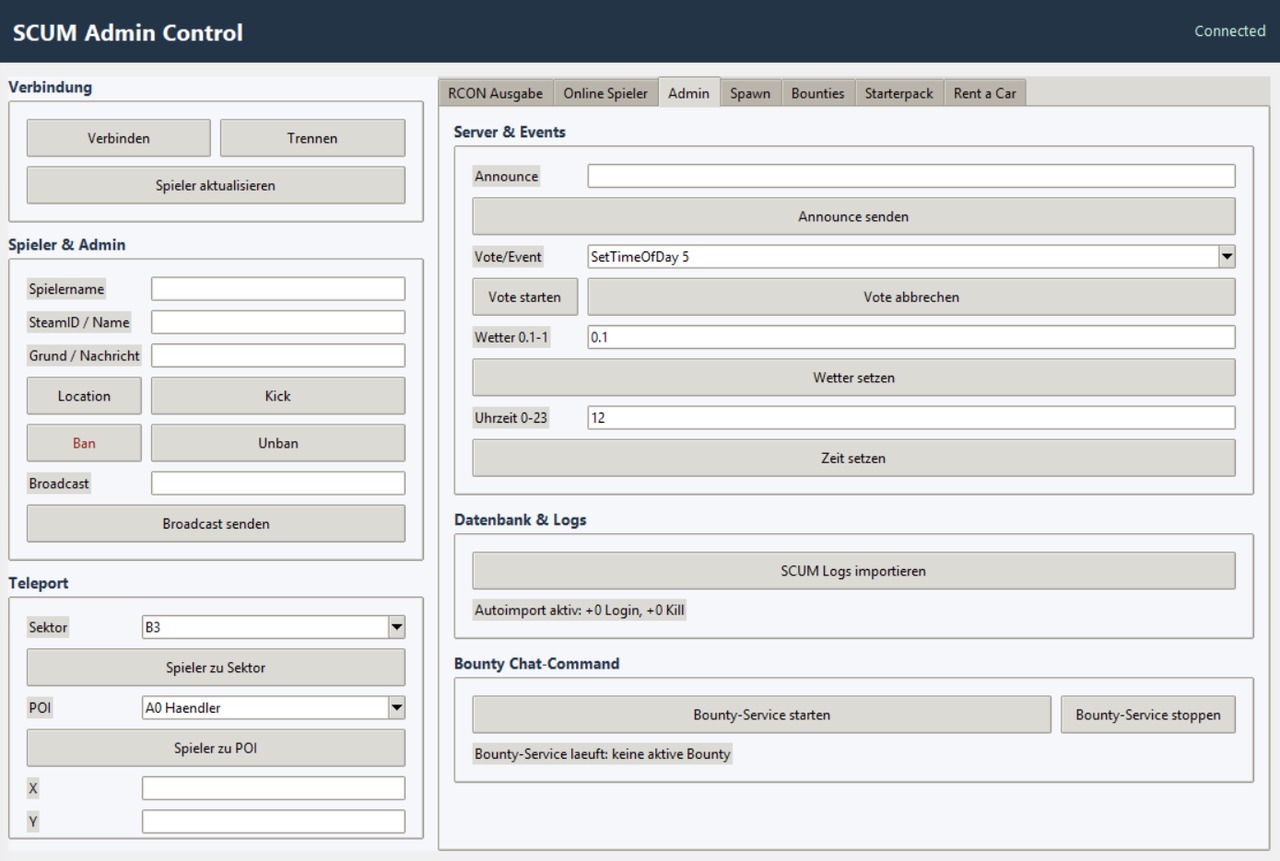The image size is (1280, 861).
Task: Click the Connected status text
Action: click(1230, 31)
